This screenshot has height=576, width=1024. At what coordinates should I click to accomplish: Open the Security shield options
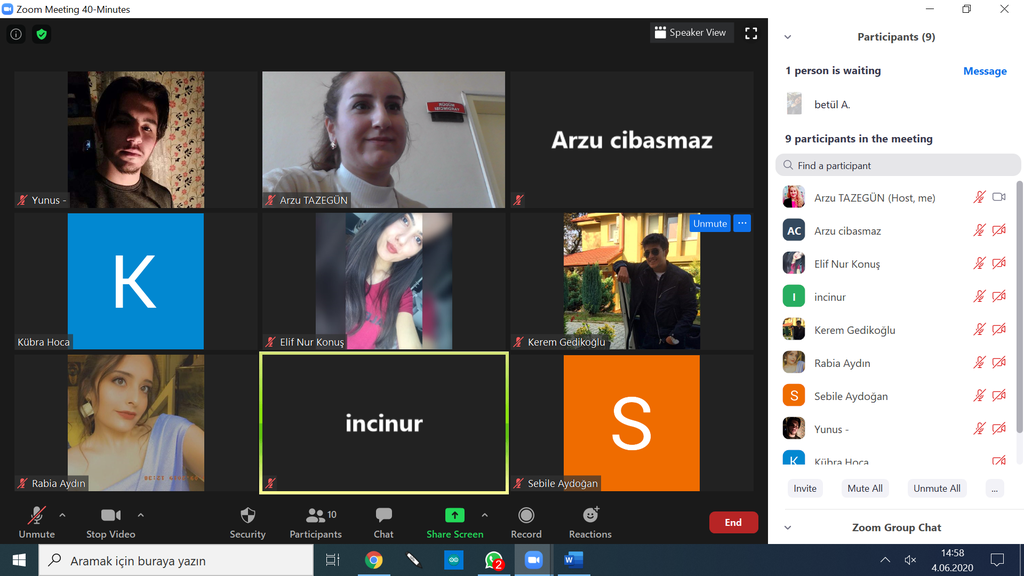[x=247, y=521]
